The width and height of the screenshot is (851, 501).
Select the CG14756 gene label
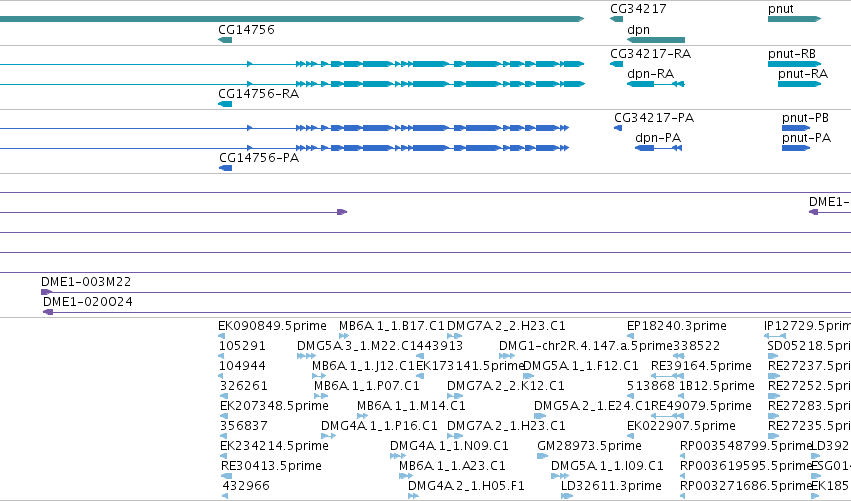(246, 29)
